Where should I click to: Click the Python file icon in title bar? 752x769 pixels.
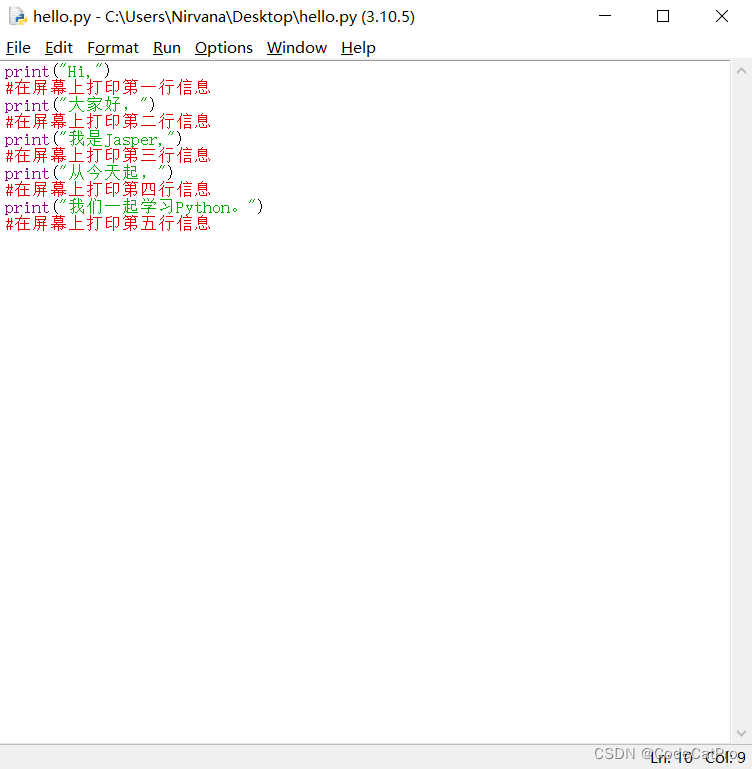[18, 16]
